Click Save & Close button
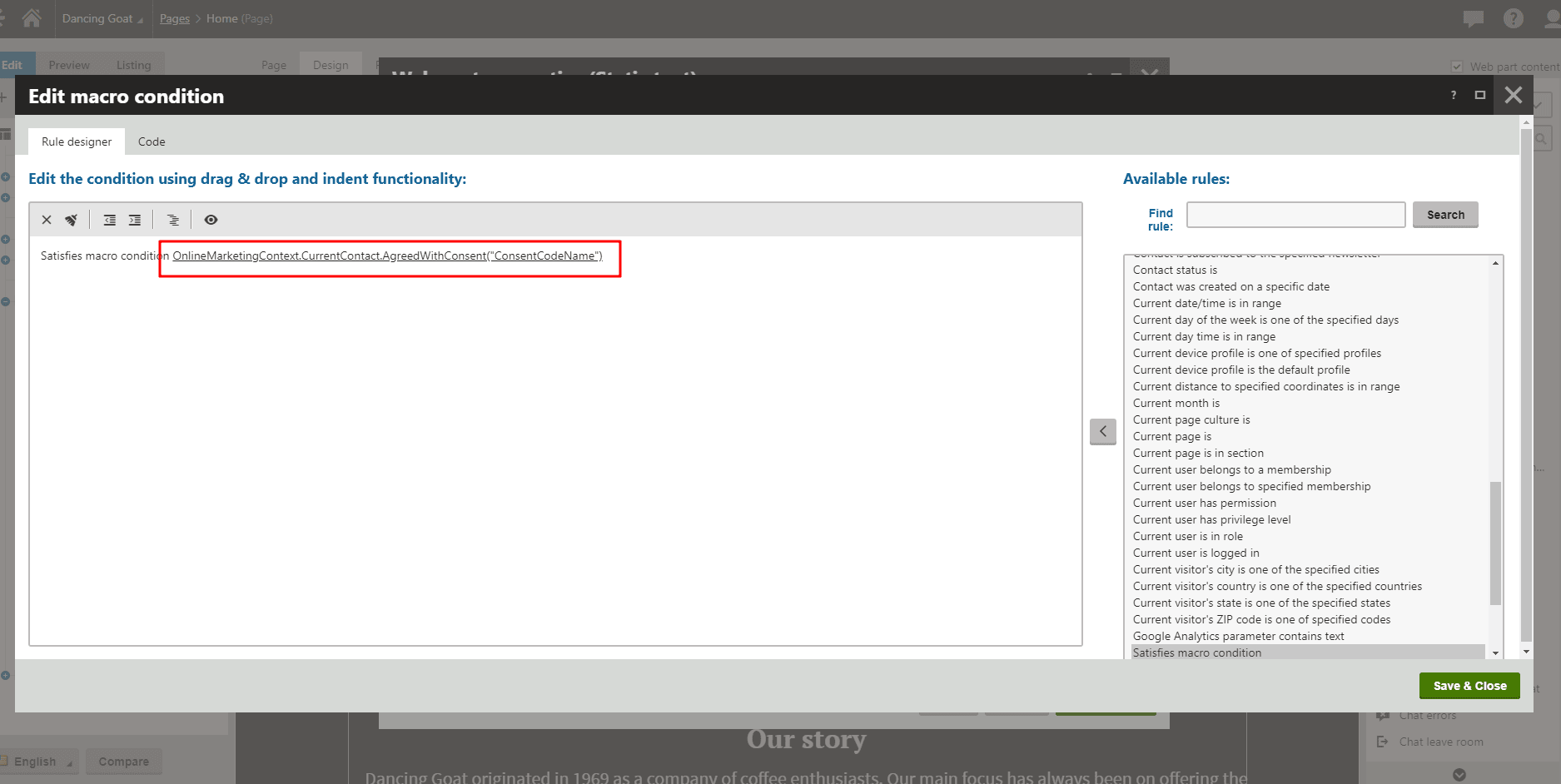The height and width of the screenshot is (784, 1561). tap(1469, 686)
